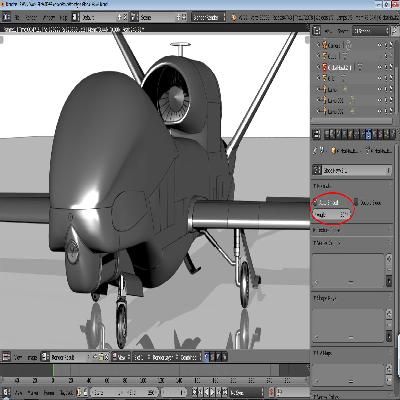Click the screen layout browse icon
400x400 pixels.
(76, 17)
